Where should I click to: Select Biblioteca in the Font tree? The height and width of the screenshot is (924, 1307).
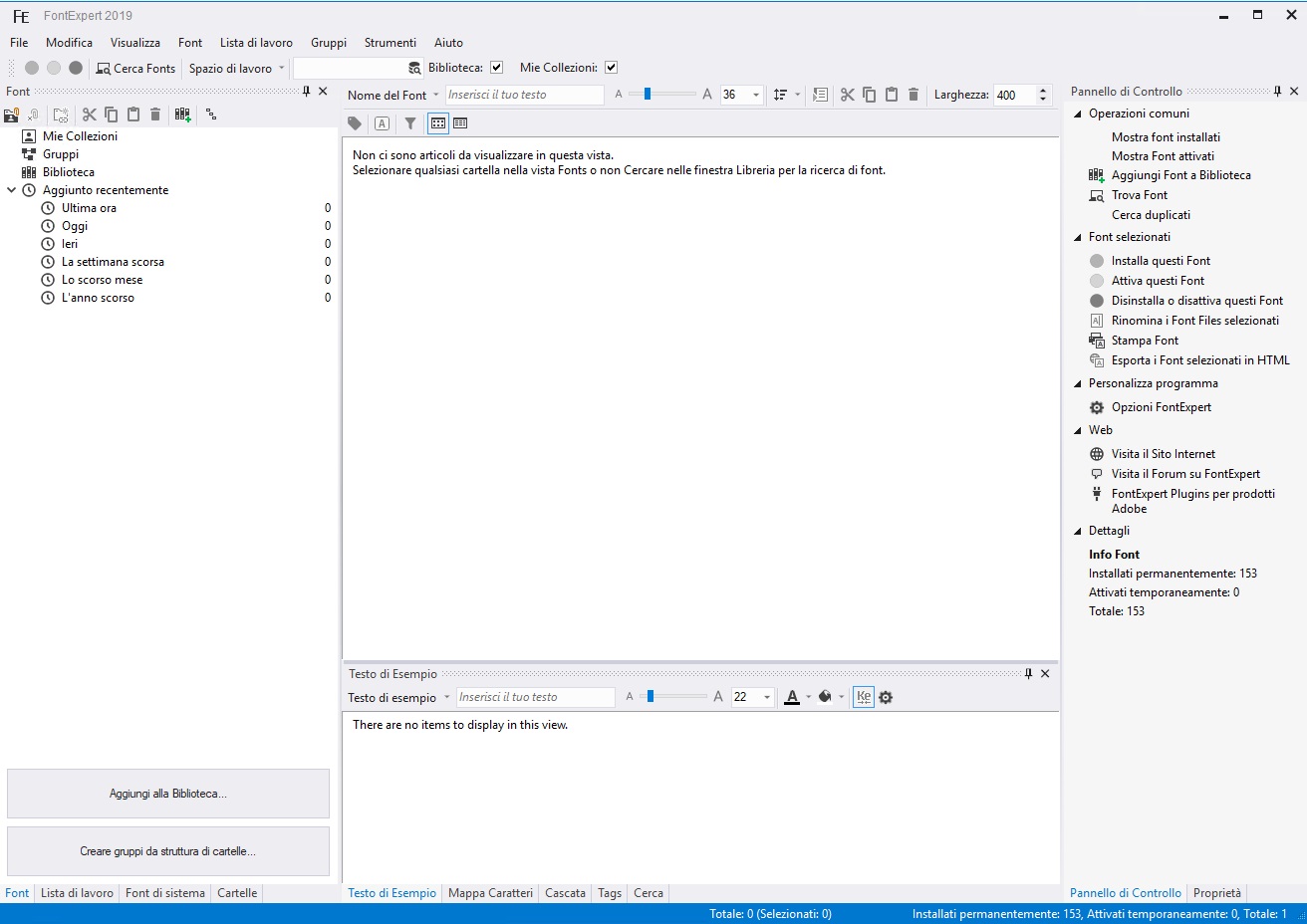pos(69,172)
